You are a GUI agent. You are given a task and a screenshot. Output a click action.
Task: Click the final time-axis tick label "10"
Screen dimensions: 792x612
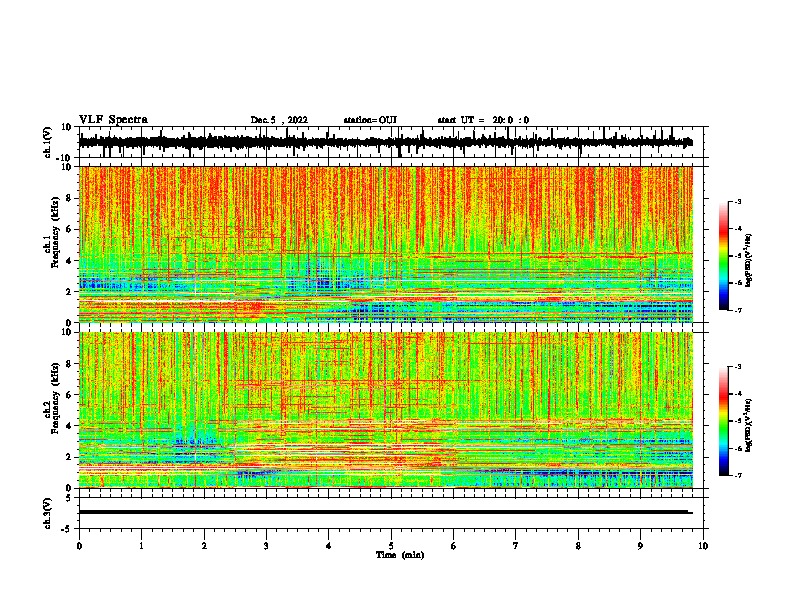[703, 546]
